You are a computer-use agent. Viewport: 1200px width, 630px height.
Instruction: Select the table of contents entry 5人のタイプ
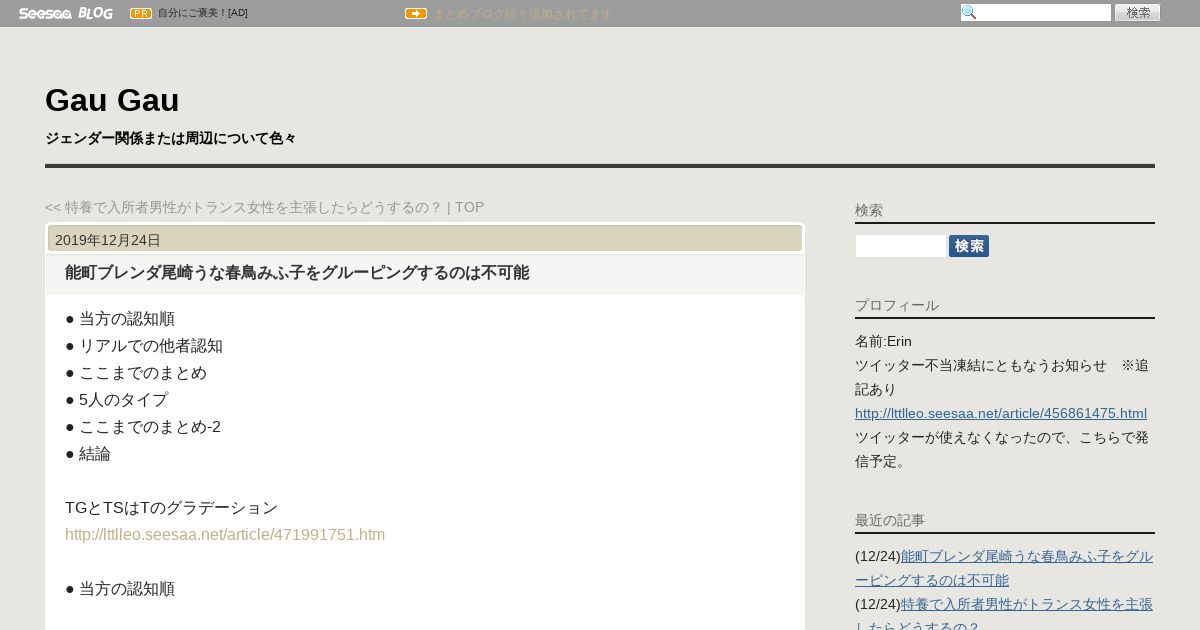click(x=123, y=400)
